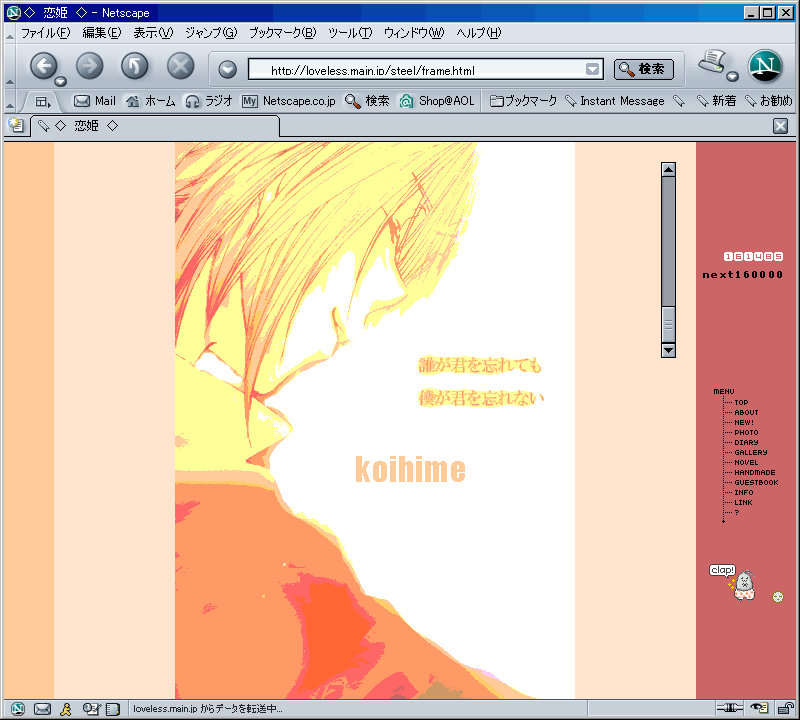Image resolution: width=800 pixels, height=720 pixels.
Task: Open the お勧め bookmark on personal toolbar
Action: pyautogui.click(x=768, y=101)
